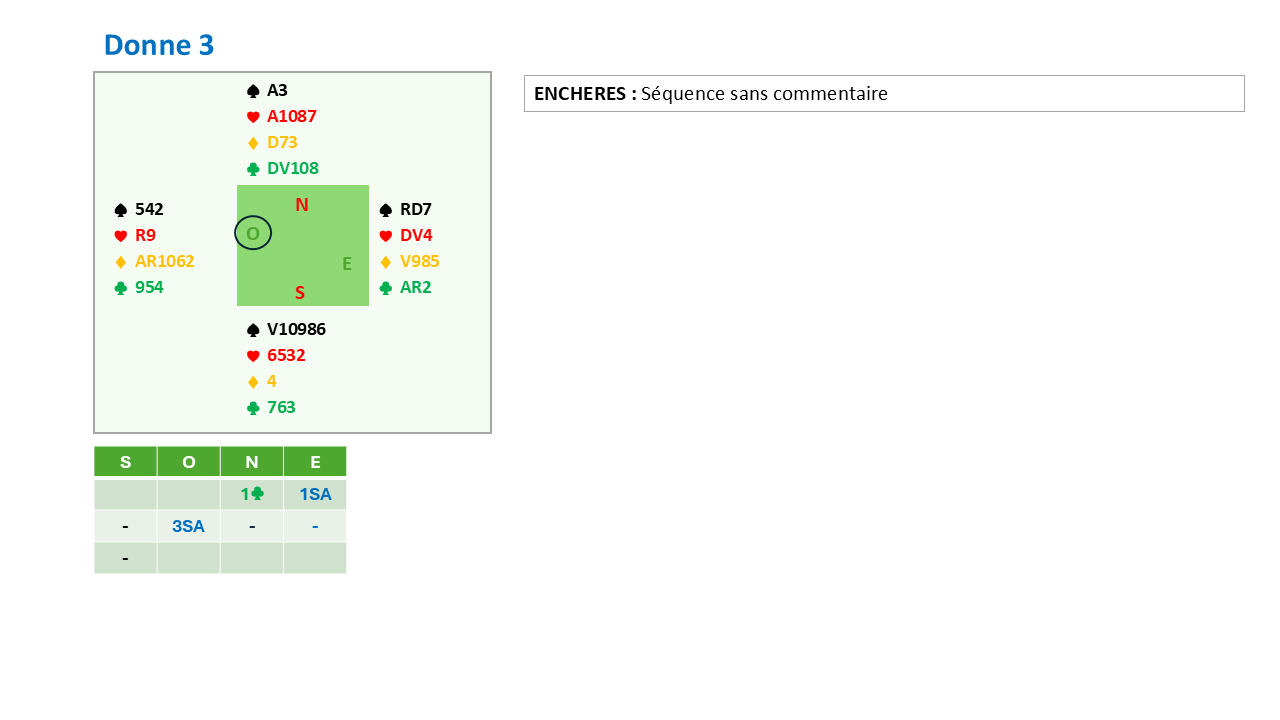
Task: Click the S column header in bidding table
Action: [x=125, y=462]
